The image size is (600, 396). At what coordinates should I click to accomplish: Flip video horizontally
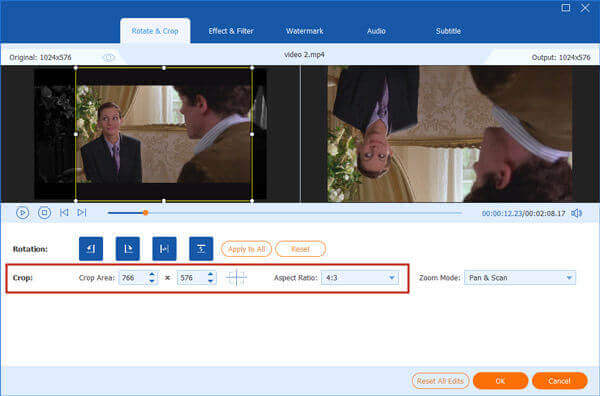pos(164,249)
